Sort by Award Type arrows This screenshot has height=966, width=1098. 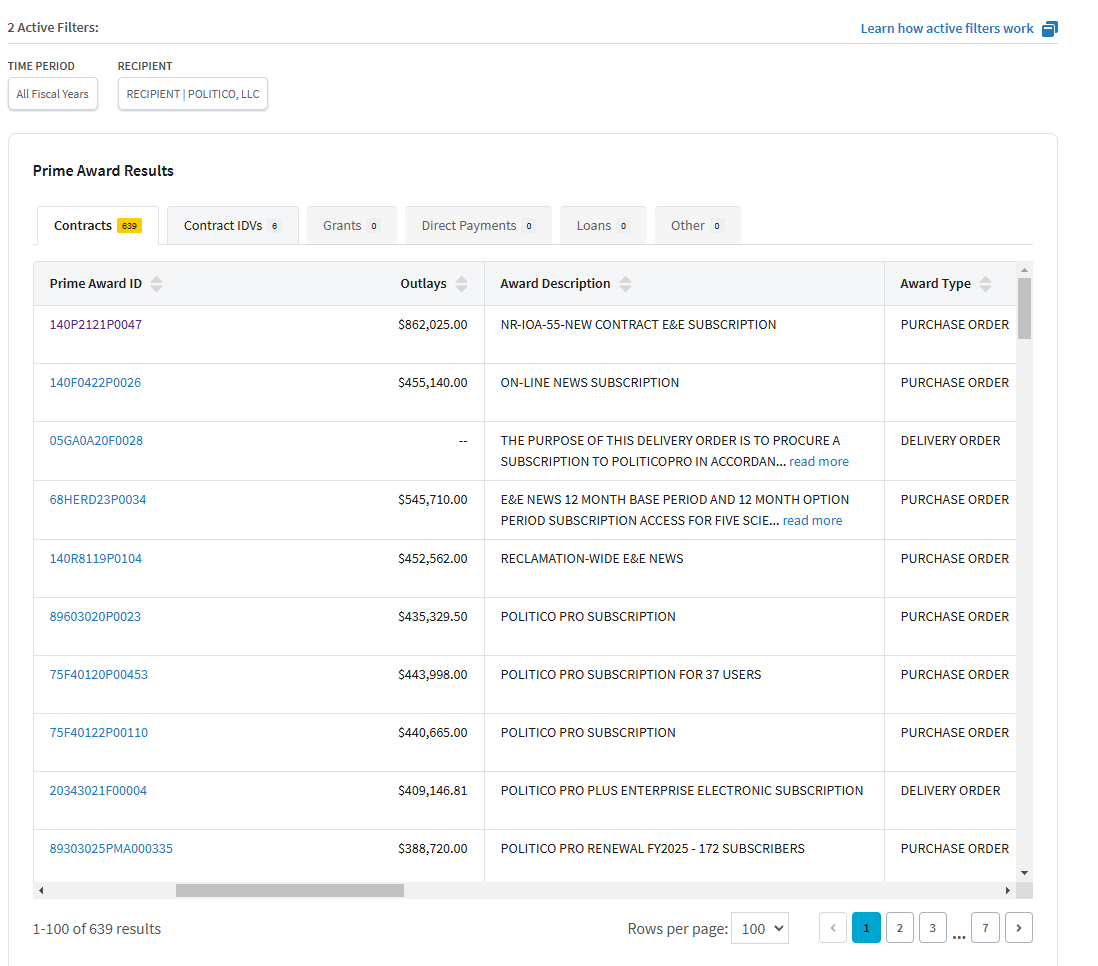(x=985, y=284)
